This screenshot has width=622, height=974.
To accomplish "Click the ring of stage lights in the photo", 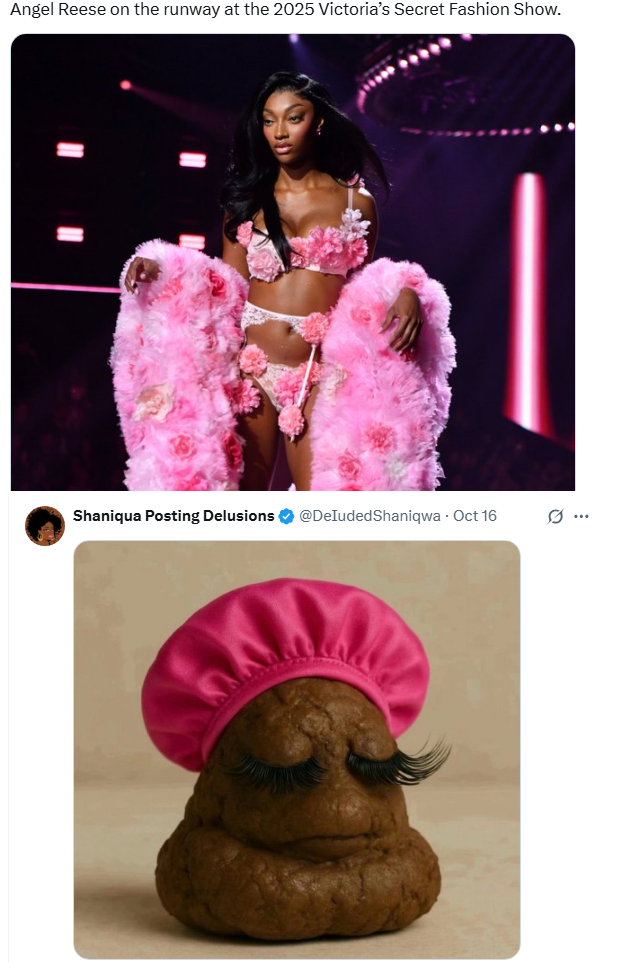I will pyautogui.click(x=463, y=87).
